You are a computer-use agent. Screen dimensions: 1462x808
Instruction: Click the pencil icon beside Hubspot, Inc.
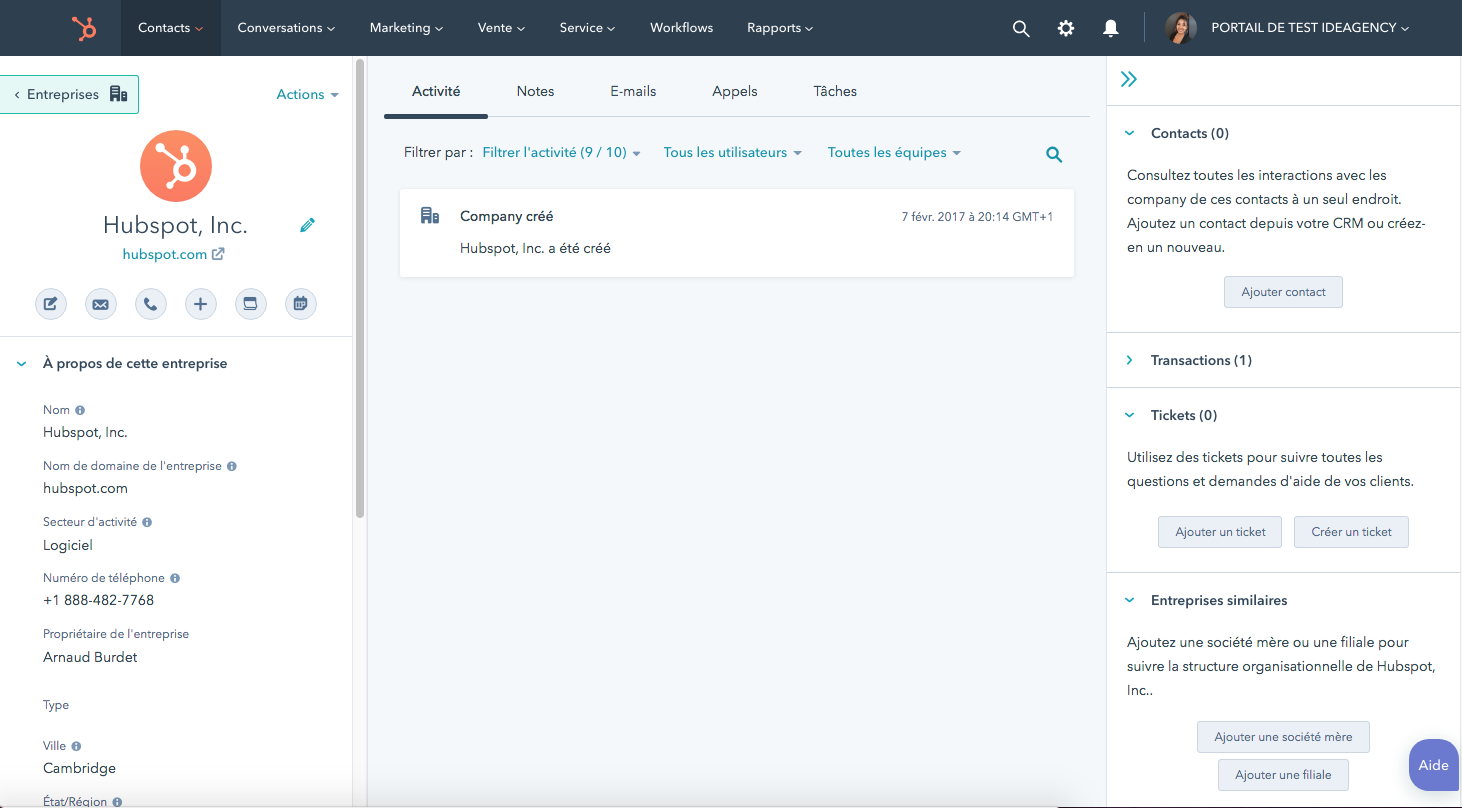pos(307,225)
